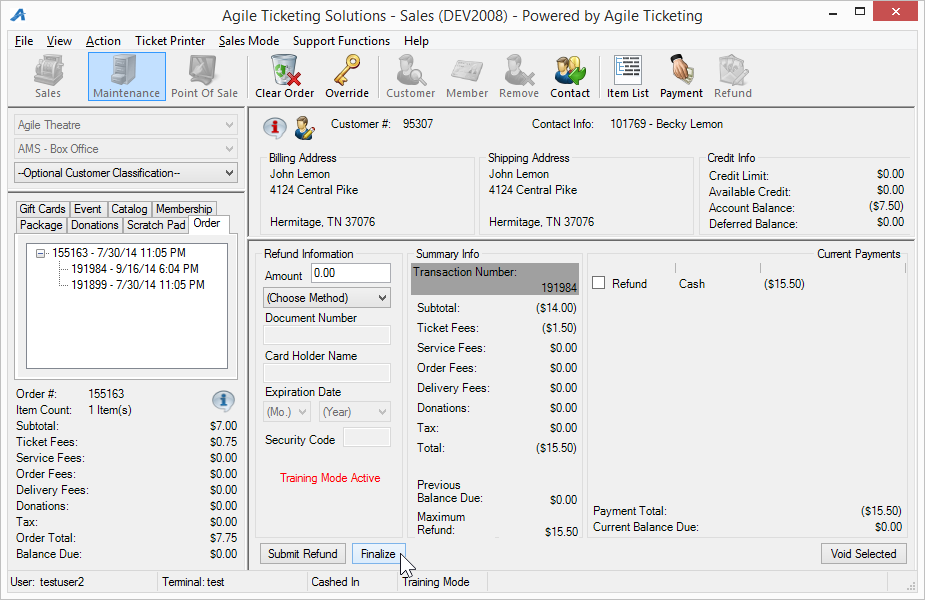Select the Order tab

tap(207, 224)
